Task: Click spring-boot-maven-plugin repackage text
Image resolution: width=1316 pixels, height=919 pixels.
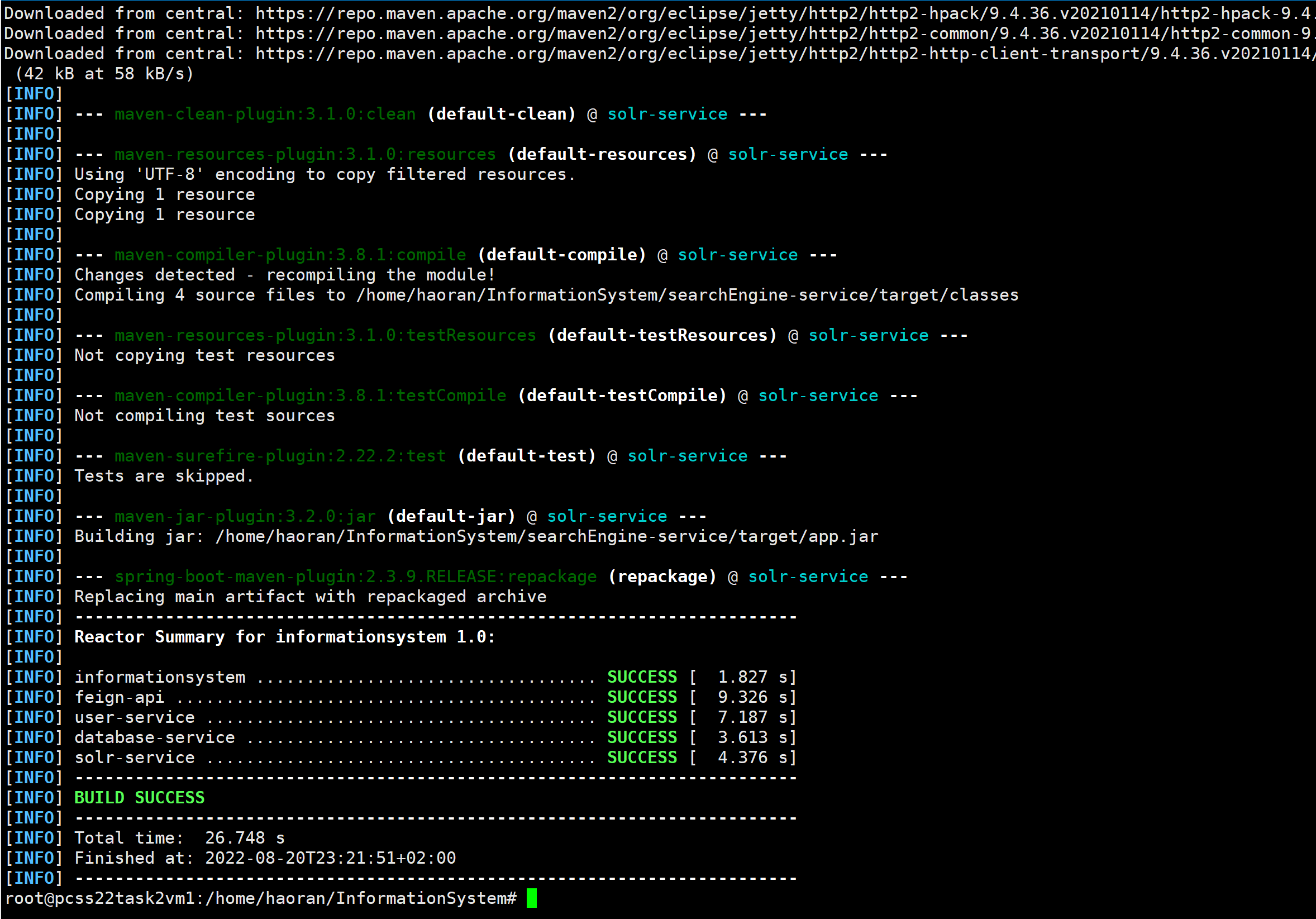Action: (x=355, y=576)
